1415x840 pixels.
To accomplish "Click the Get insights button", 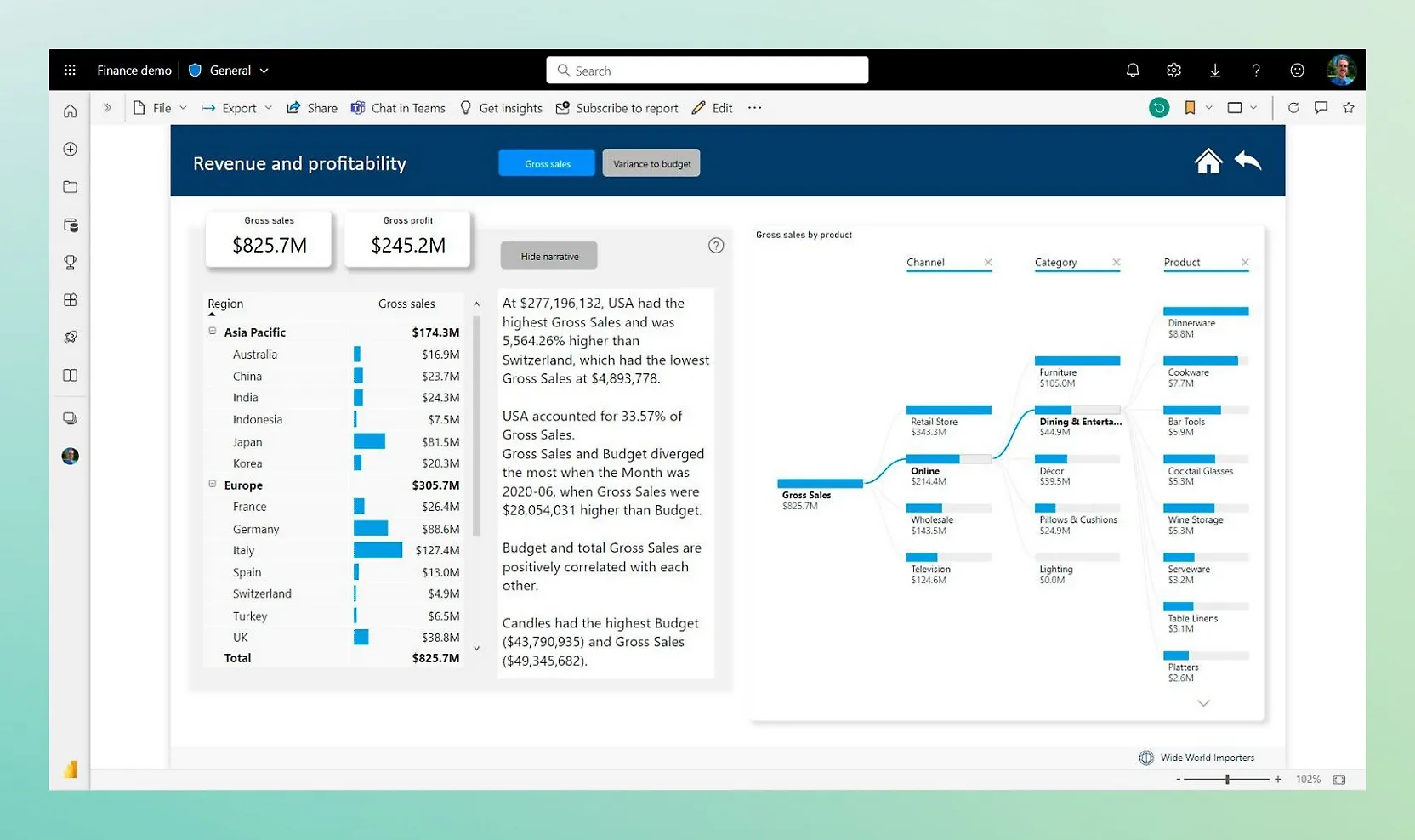I will click(x=501, y=108).
